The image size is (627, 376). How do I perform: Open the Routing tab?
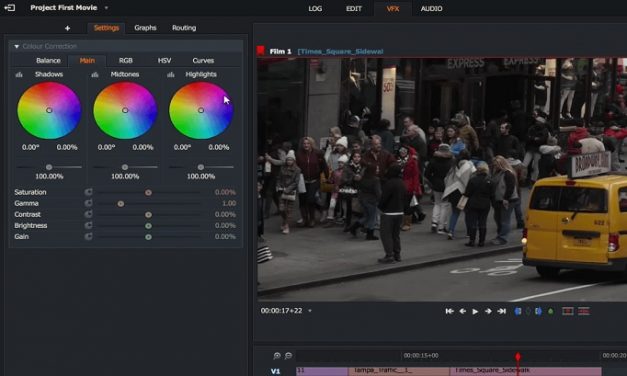coord(184,28)
